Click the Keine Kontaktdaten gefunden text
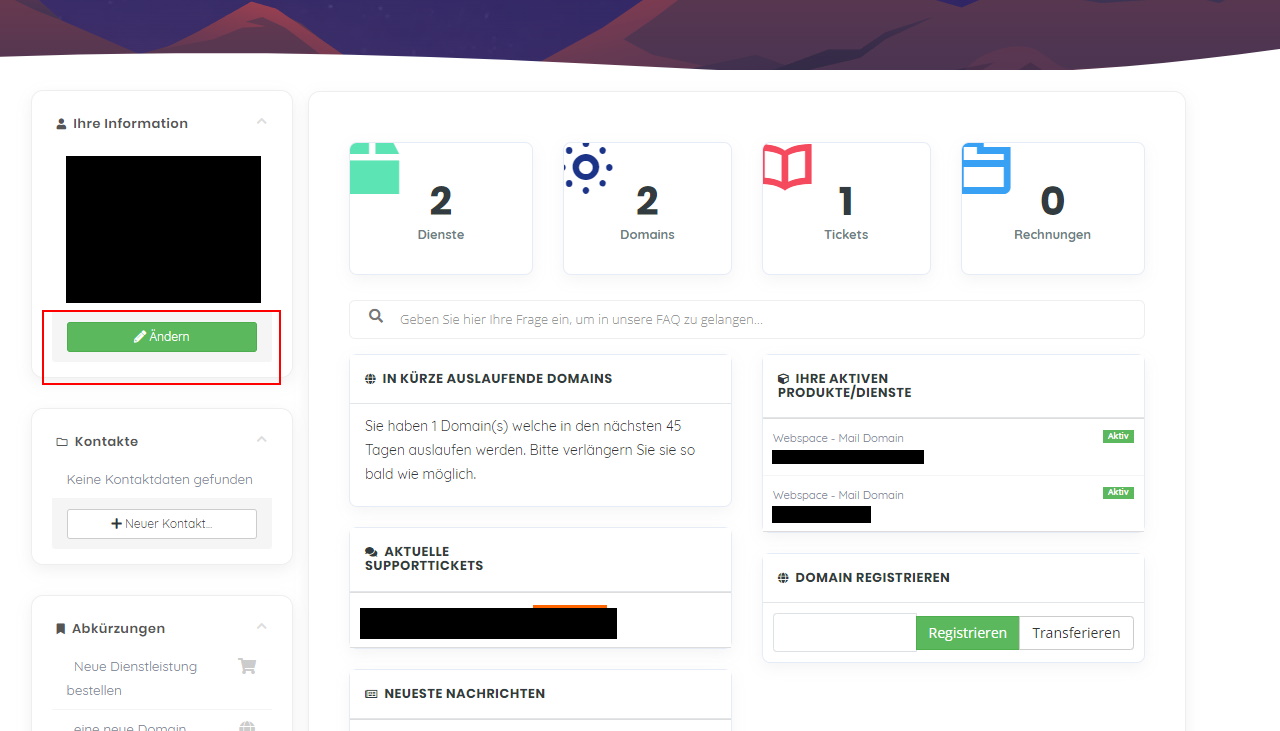Viewport: 1280px width, 731px height. 160,480
